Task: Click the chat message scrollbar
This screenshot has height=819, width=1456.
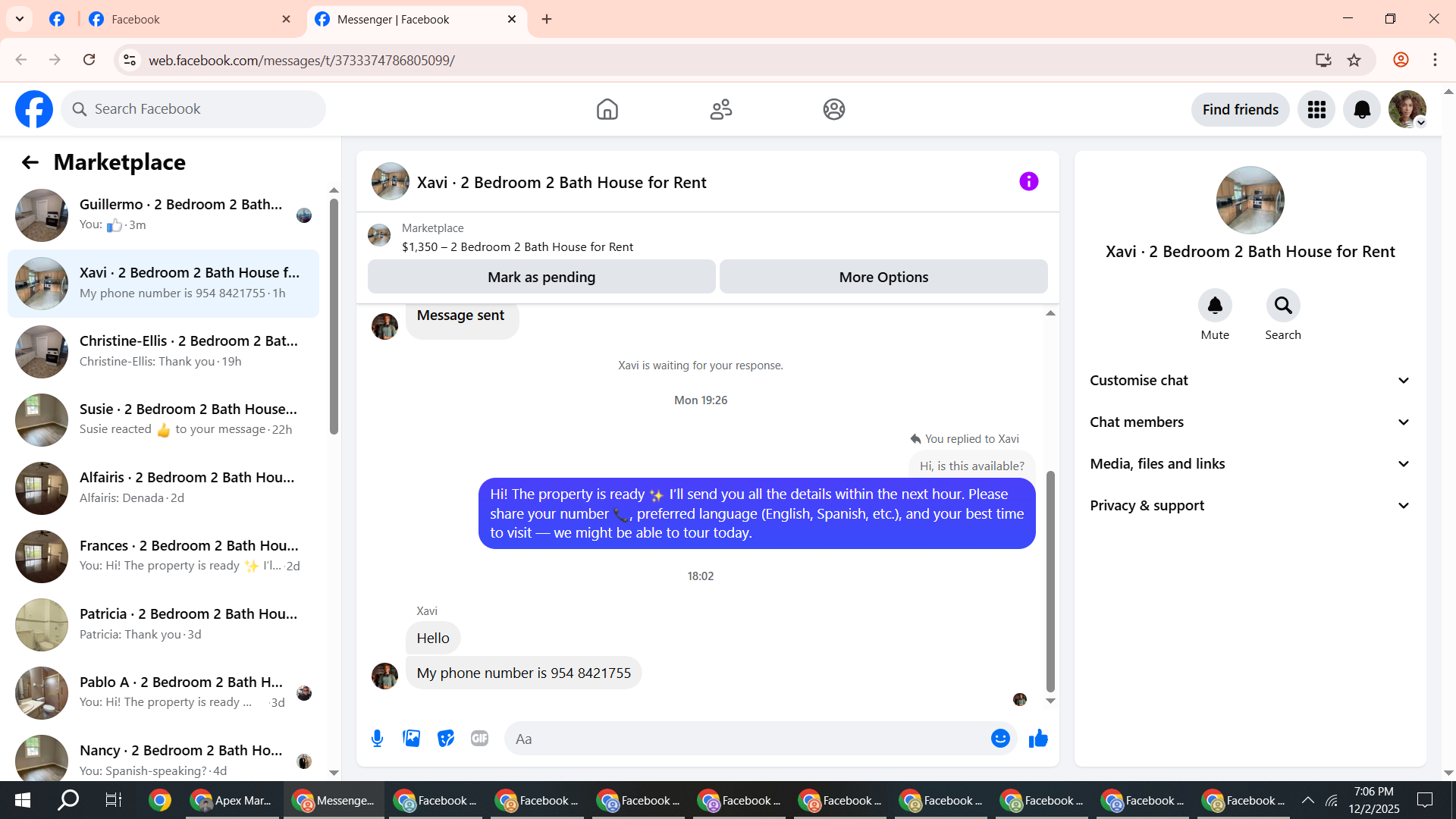Action: pos(1050,580)
